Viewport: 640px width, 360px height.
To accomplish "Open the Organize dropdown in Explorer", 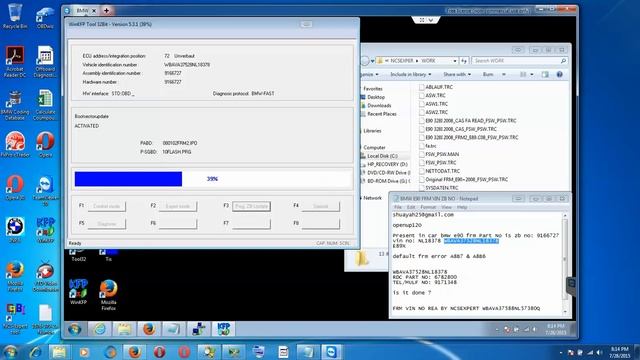I will coord(369,74).
